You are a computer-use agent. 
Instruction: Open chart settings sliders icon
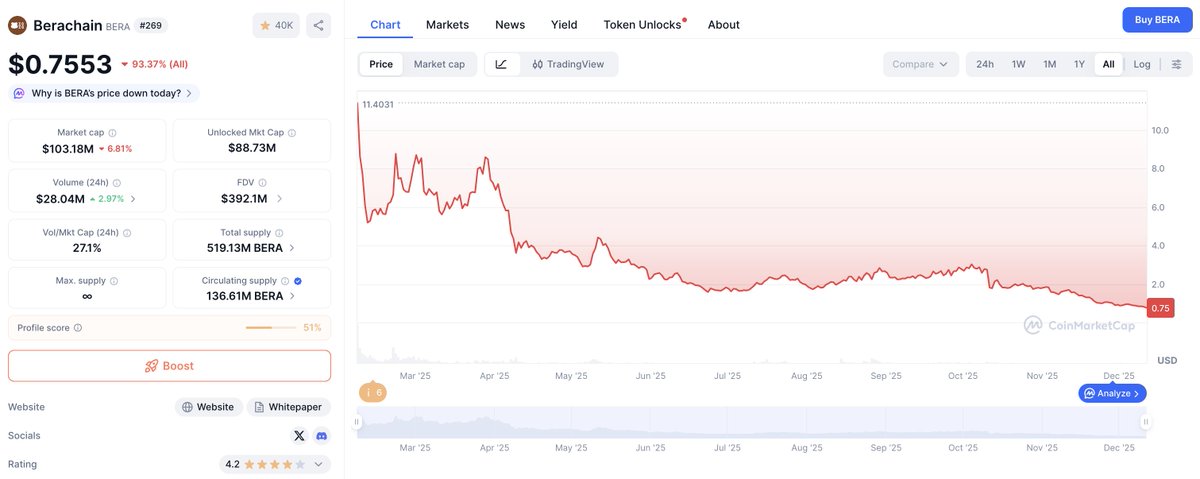1176,64
